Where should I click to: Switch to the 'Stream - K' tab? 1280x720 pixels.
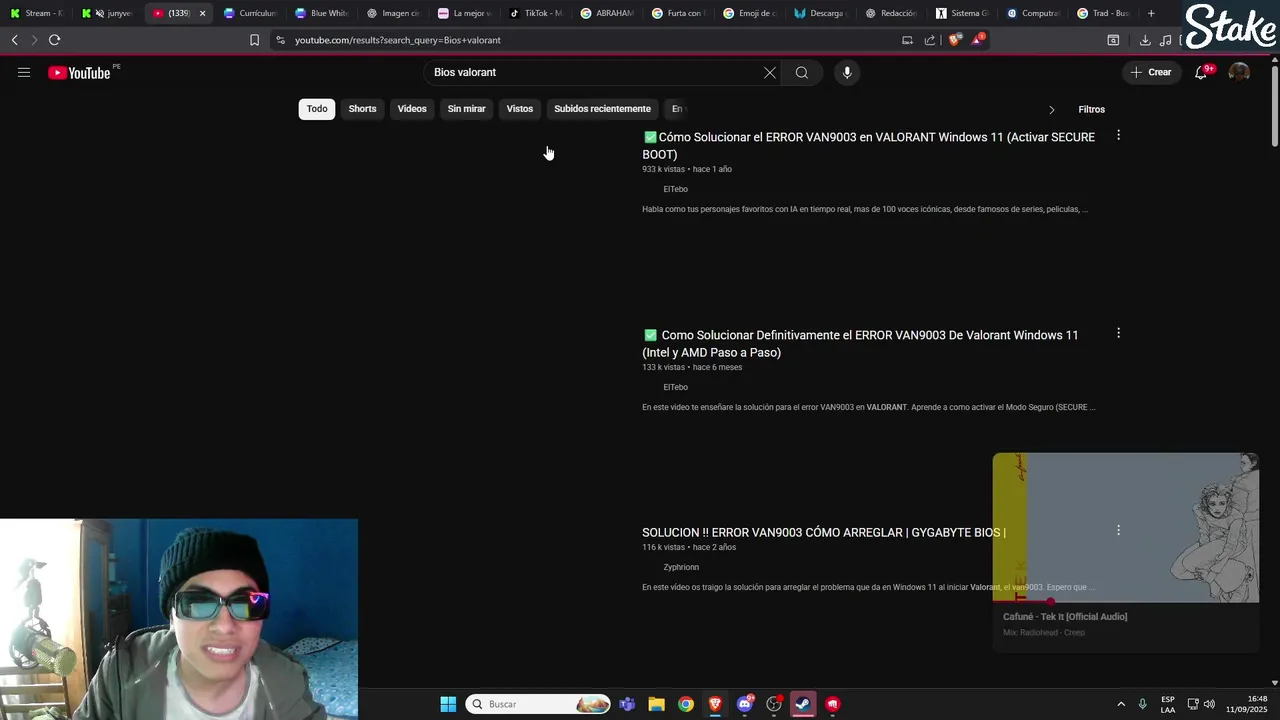(37, 13)
